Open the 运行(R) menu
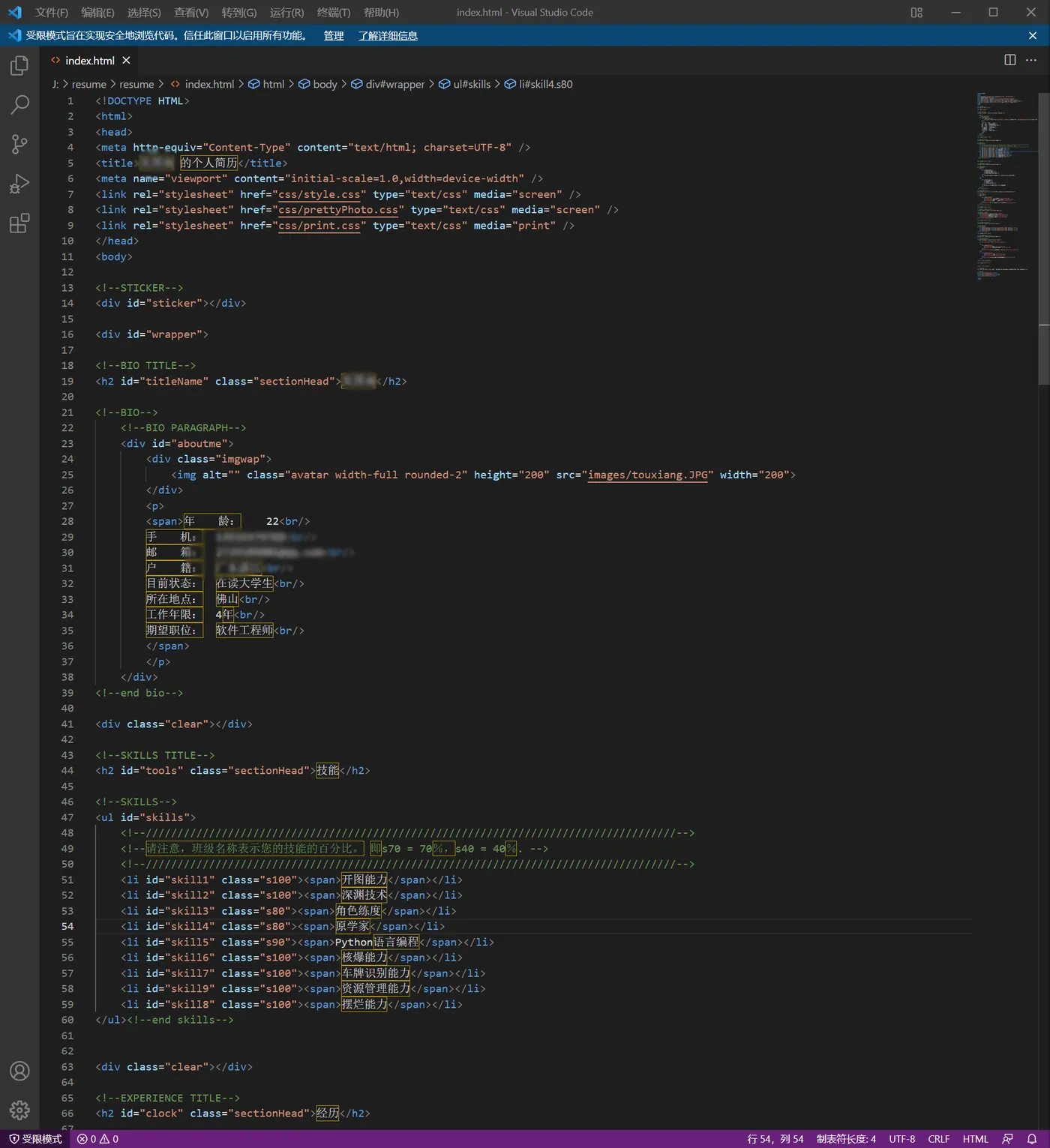This screenshot has width=1050, height=1148. (x=286, y=12)
